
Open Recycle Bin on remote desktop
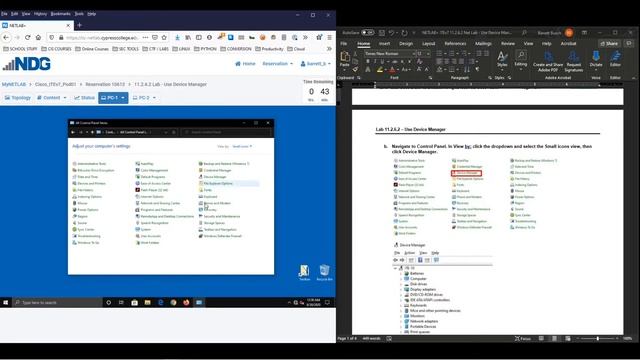coord(324,272)
